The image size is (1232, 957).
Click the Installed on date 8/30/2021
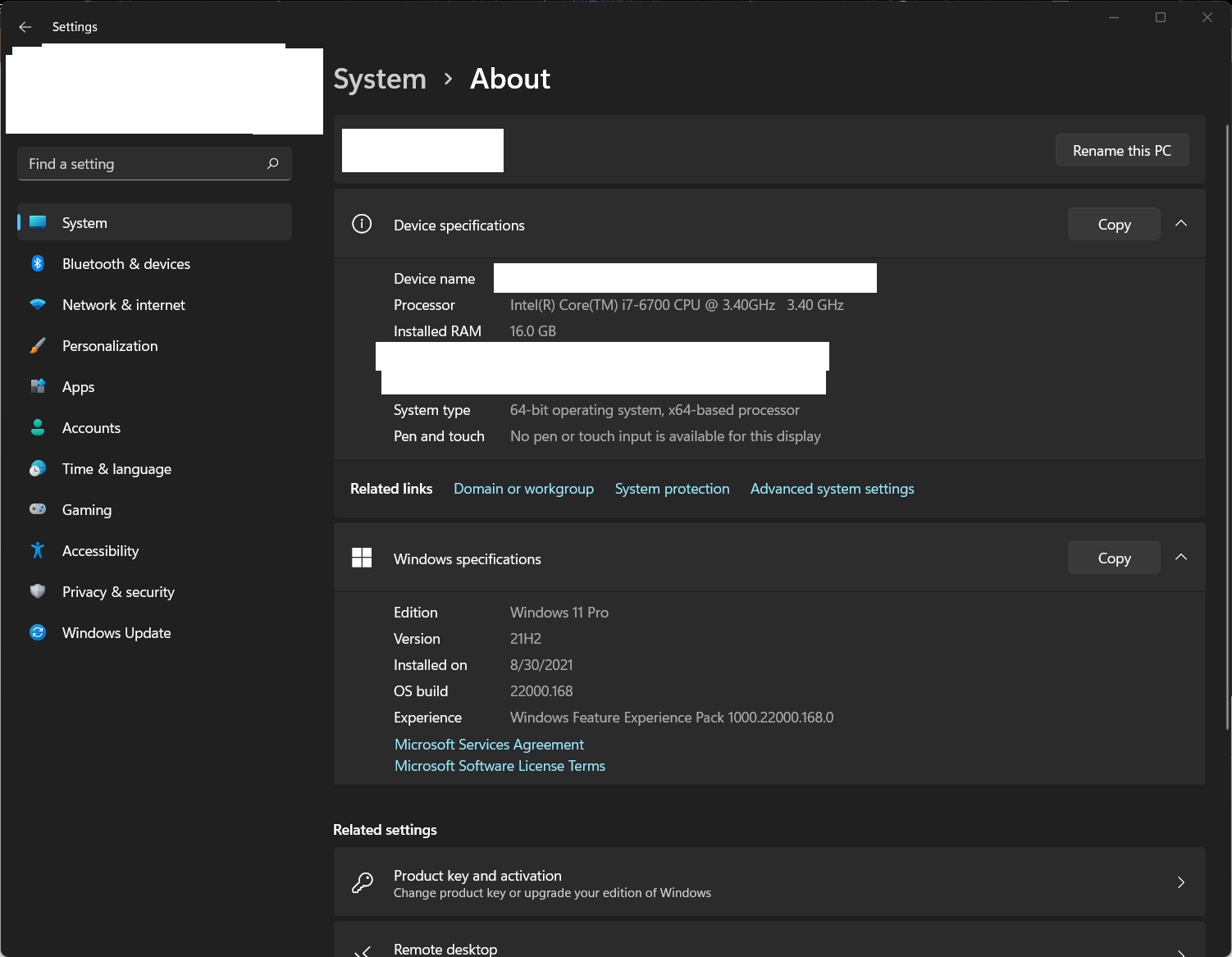coord(541,665)
